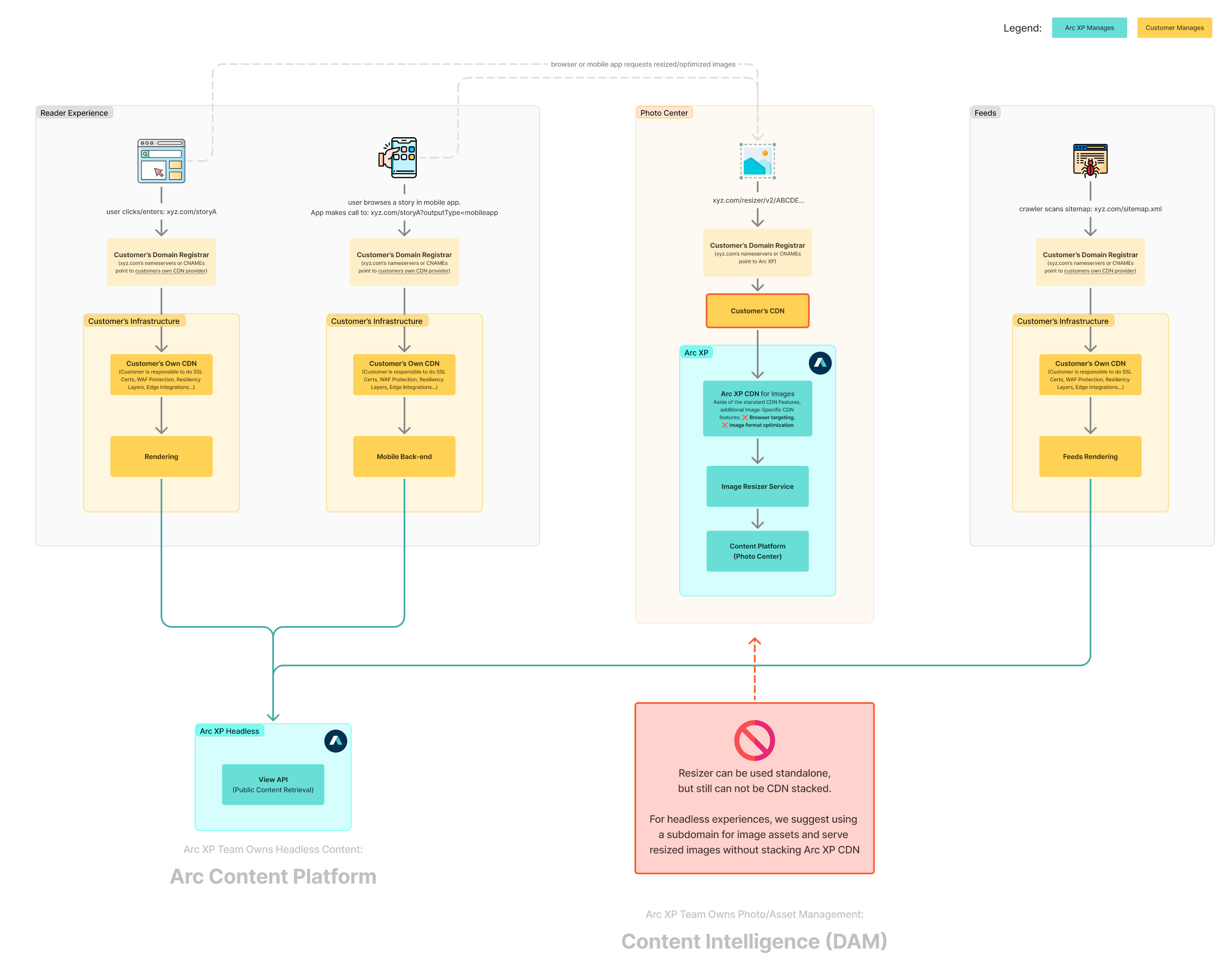Click the Reader Experience group label
Viewport: 1232px width, 970px height.
(74, 113)
